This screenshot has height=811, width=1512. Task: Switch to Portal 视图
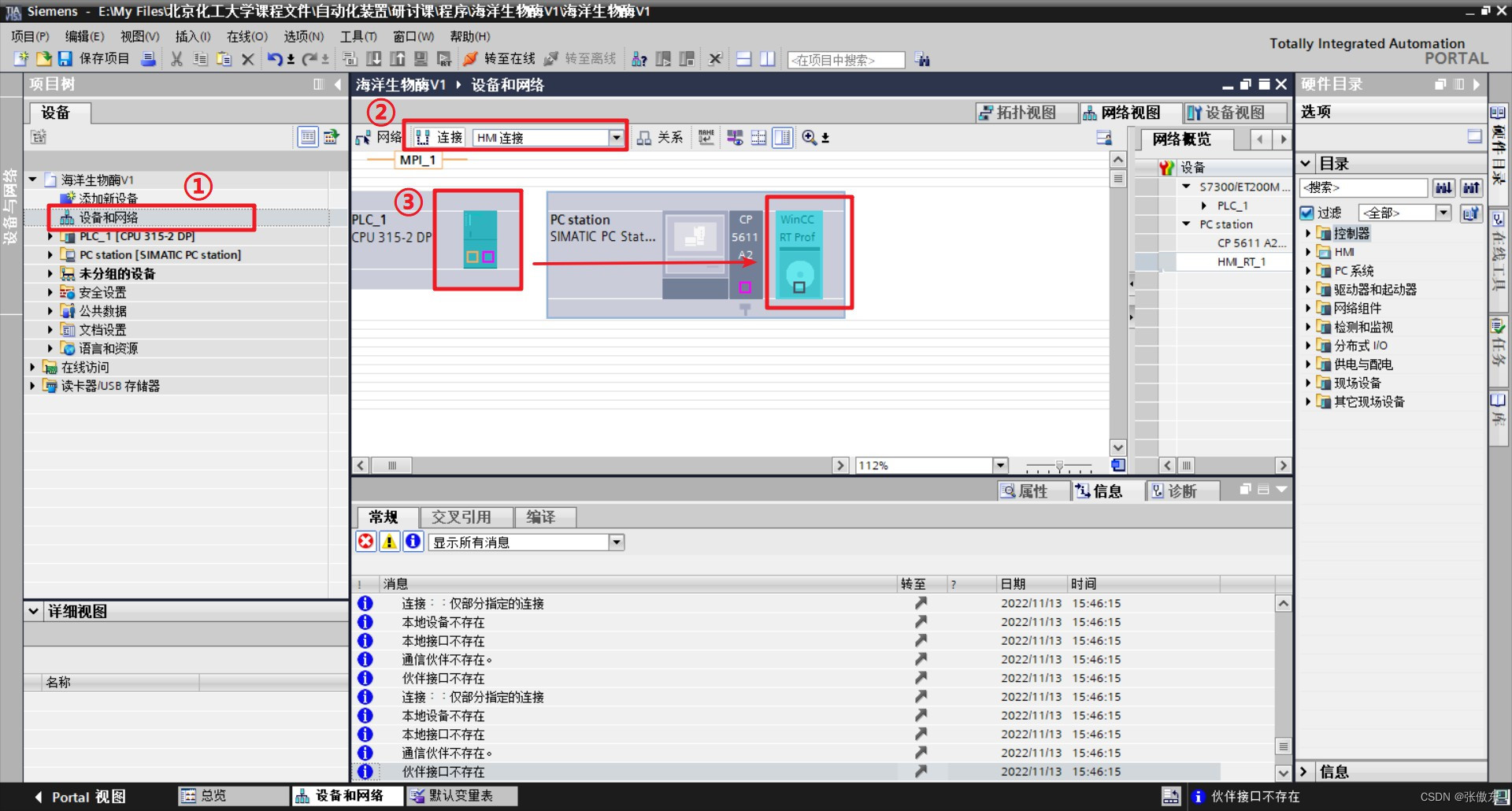[x=80, y=797]
